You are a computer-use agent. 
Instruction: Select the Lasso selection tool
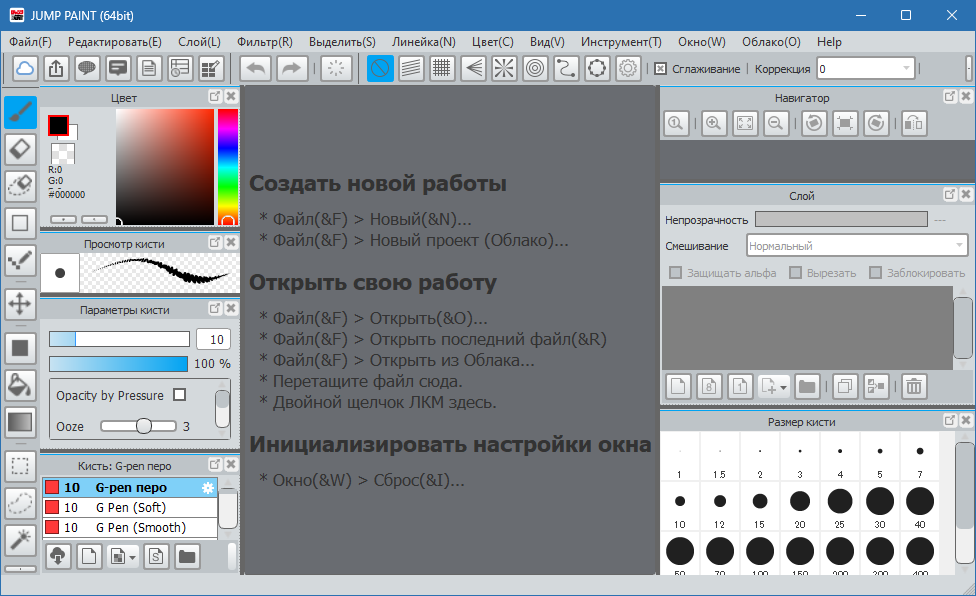coord(21,503)
